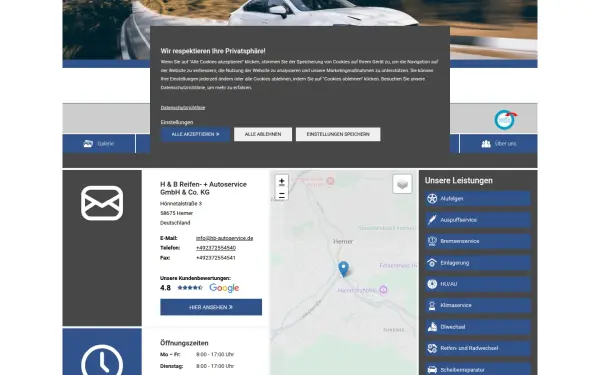This screenshot has width=600, height=375.
Task: Click the envelope contact icon
Action: click(102, 203)
